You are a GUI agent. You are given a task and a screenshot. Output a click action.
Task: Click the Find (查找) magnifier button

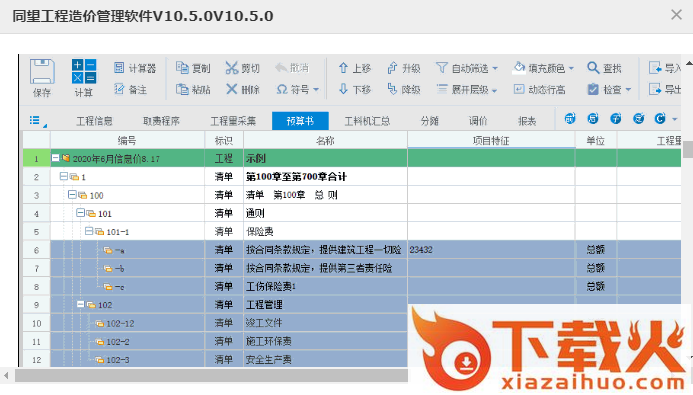(x=604, y=68)
